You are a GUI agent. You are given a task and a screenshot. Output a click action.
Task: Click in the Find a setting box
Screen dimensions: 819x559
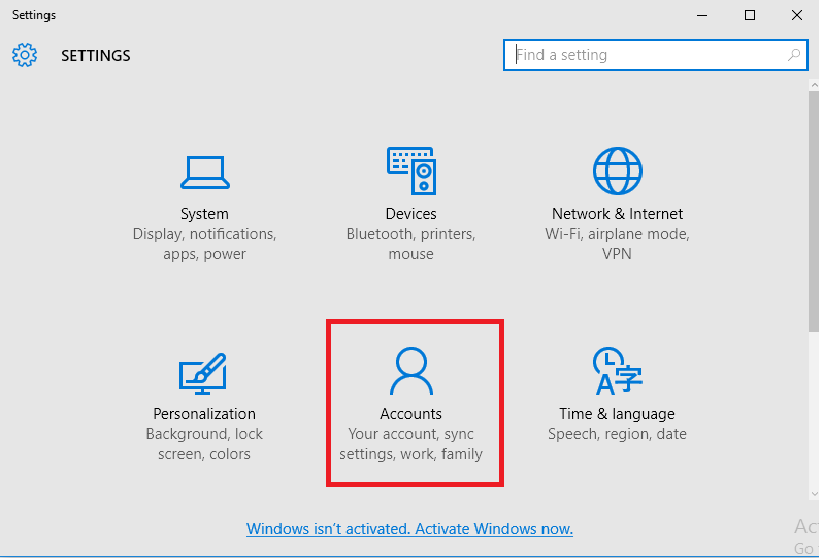[x=656, y=55]
